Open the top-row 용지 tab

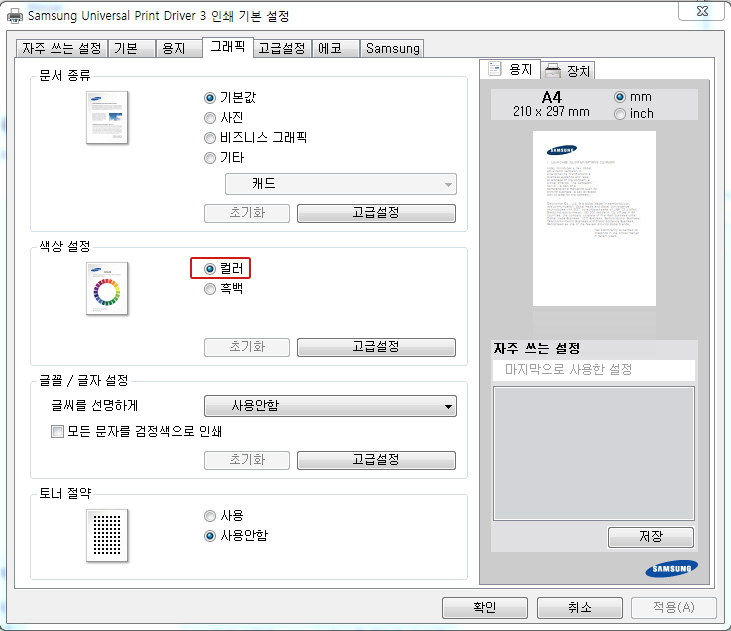coord(179,49)
